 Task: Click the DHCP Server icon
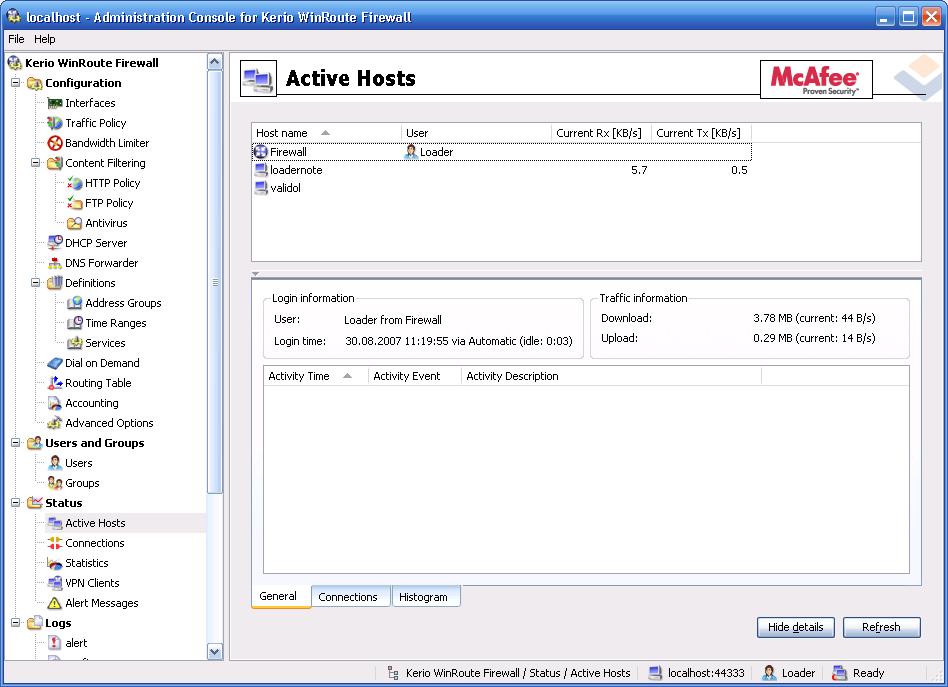coord(55,243)
